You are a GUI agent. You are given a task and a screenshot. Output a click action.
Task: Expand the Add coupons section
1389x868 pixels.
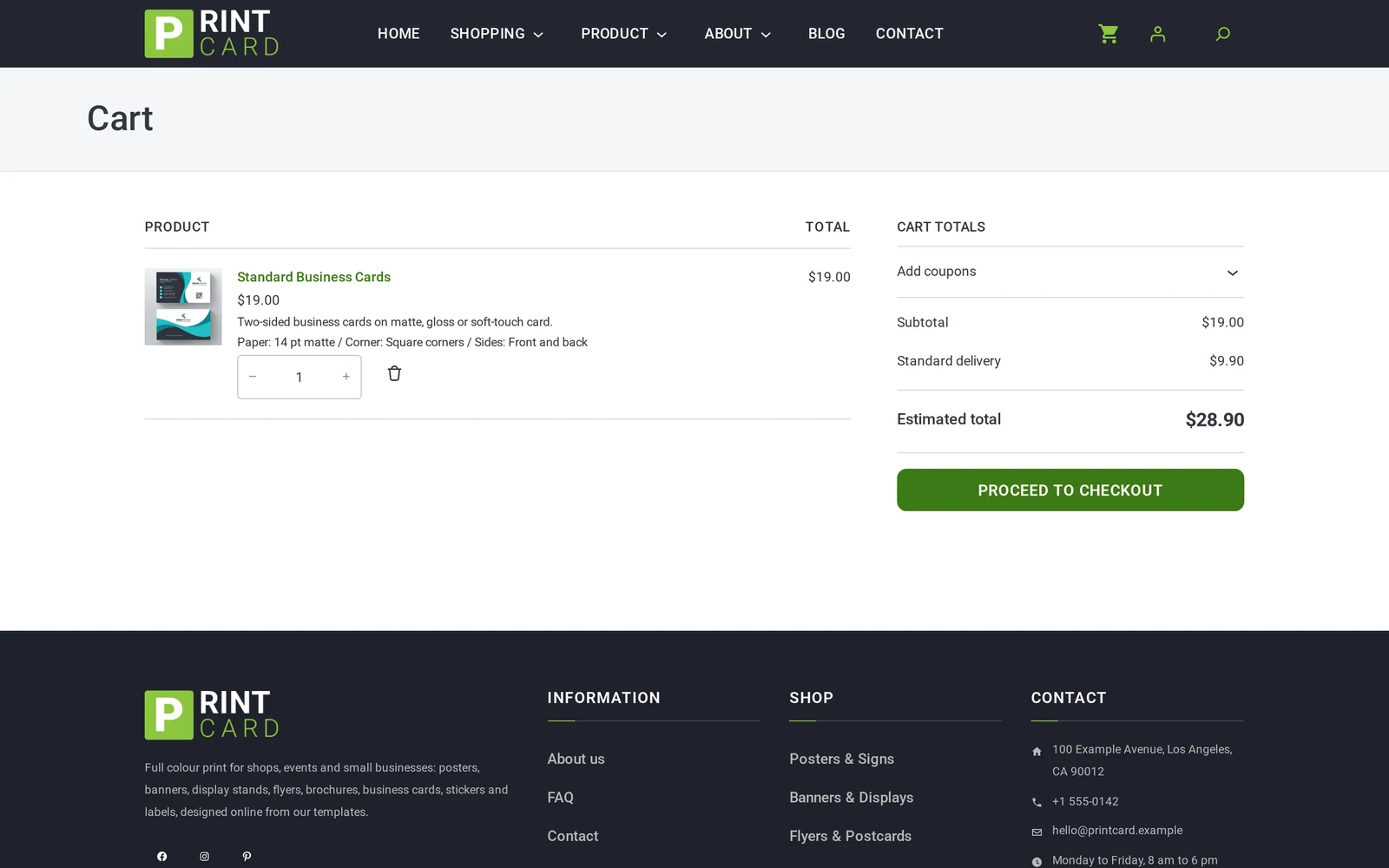(1070, 272)
